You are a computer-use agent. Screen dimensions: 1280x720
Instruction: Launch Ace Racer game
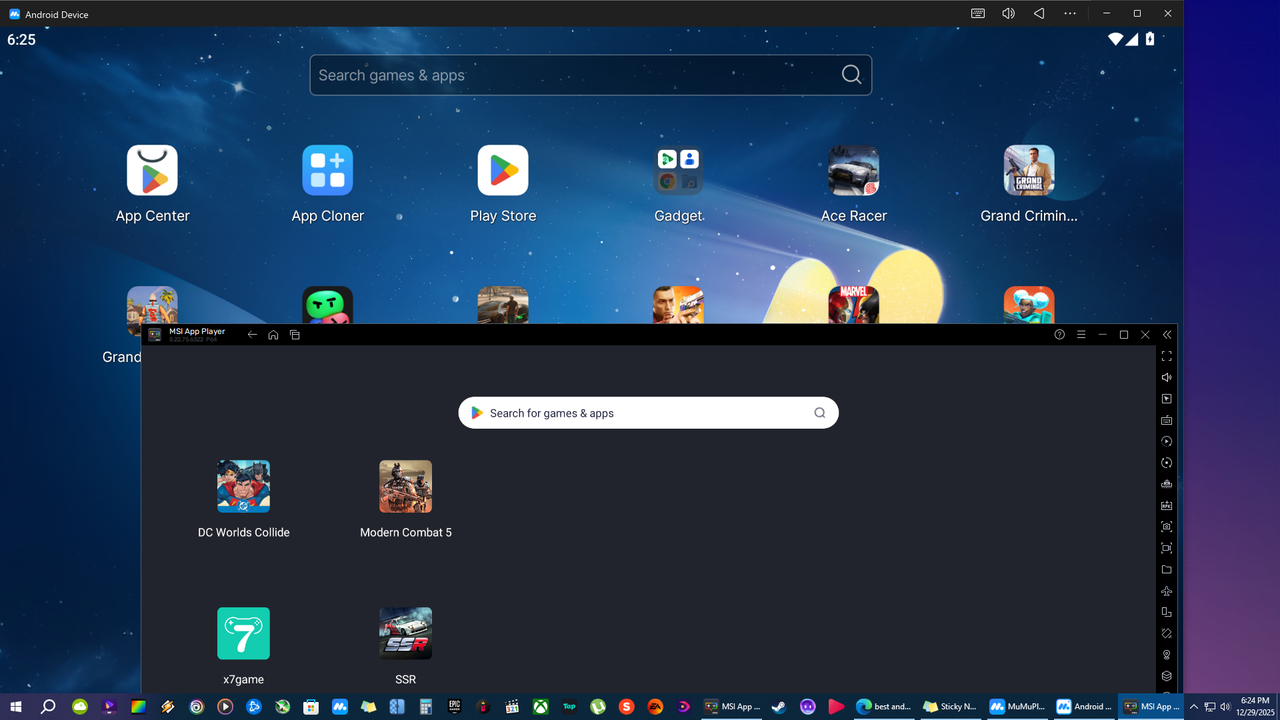[854, 170]
